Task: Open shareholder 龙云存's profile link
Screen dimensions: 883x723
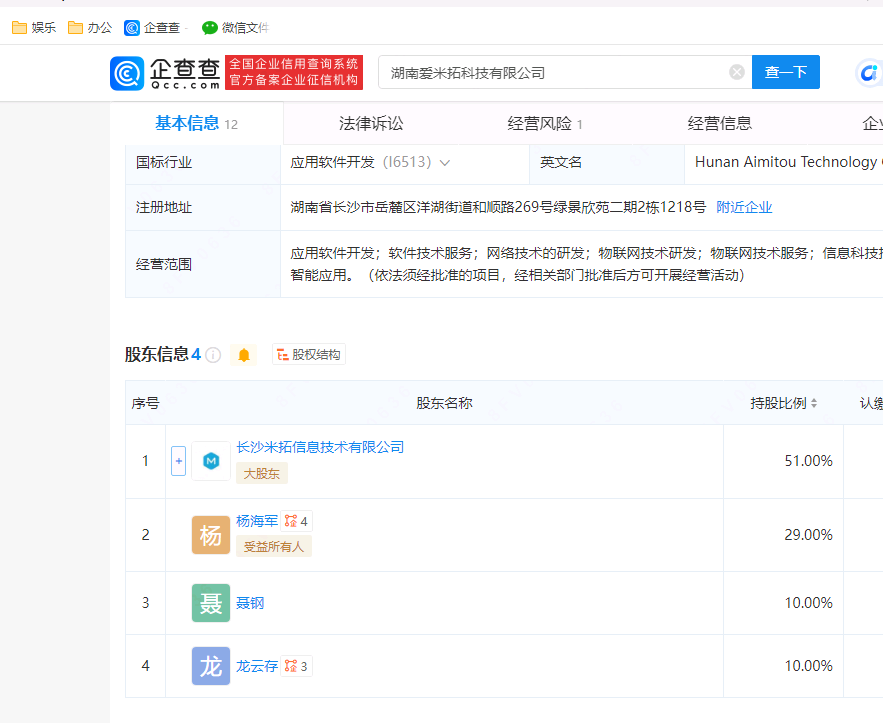Action: [257, 666]
